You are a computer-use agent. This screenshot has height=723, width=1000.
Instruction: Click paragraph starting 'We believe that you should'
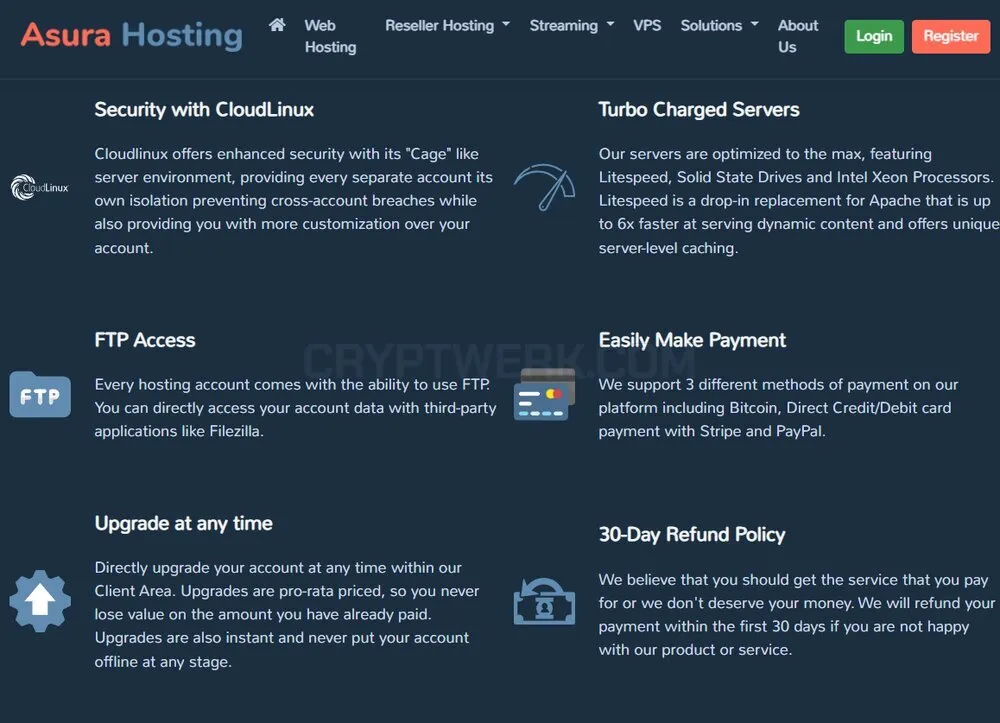coord(797,614)
